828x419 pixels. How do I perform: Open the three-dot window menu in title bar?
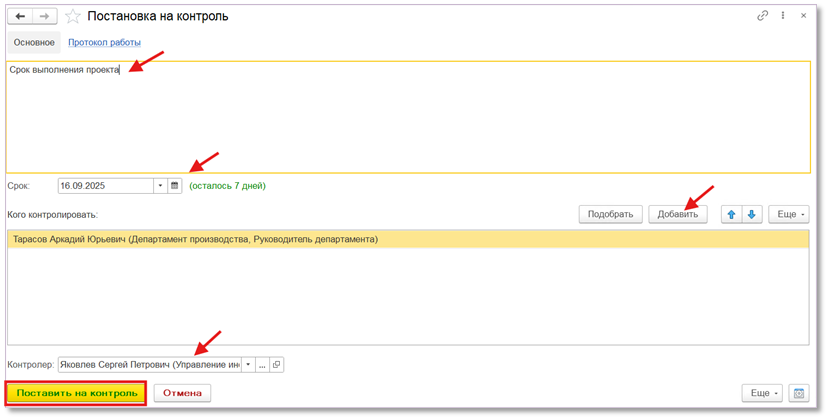point(783,16)
